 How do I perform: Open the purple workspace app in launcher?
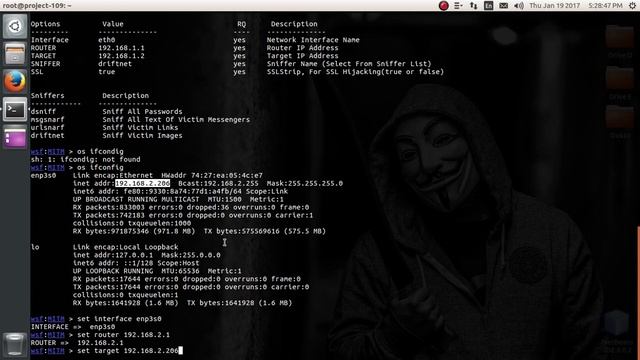coord(15,137)
